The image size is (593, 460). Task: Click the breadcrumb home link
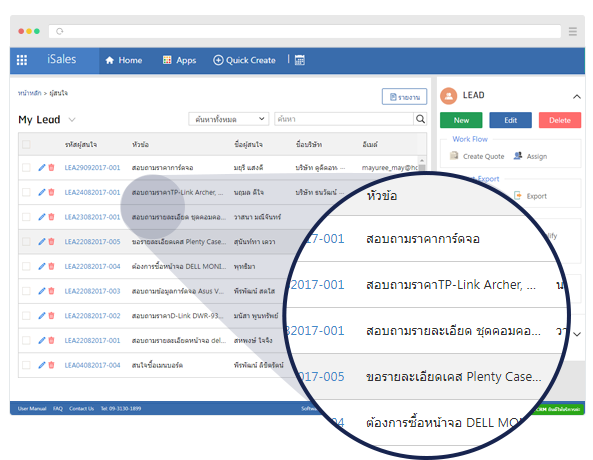click(x=29, y=93)
